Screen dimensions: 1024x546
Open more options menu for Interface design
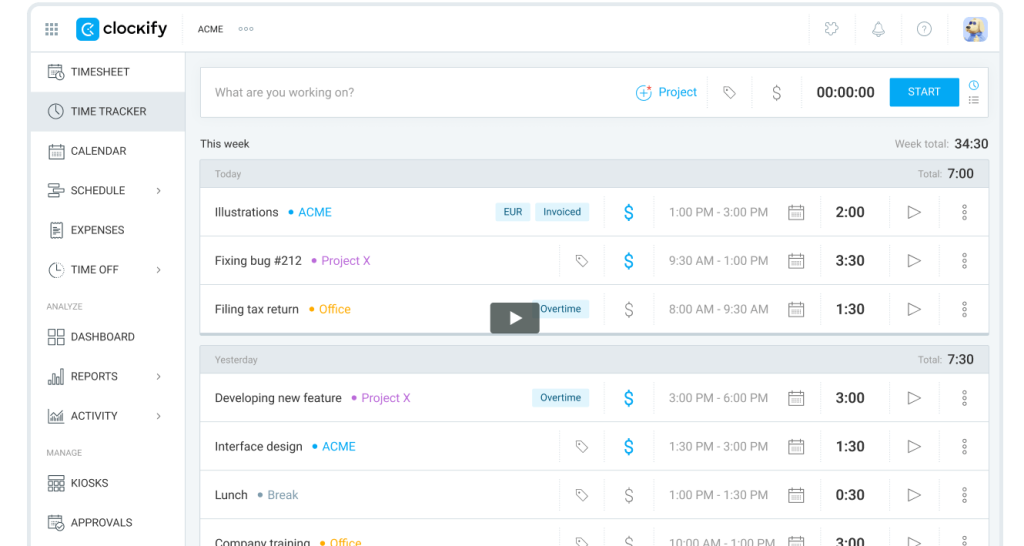tap(964, 447)
